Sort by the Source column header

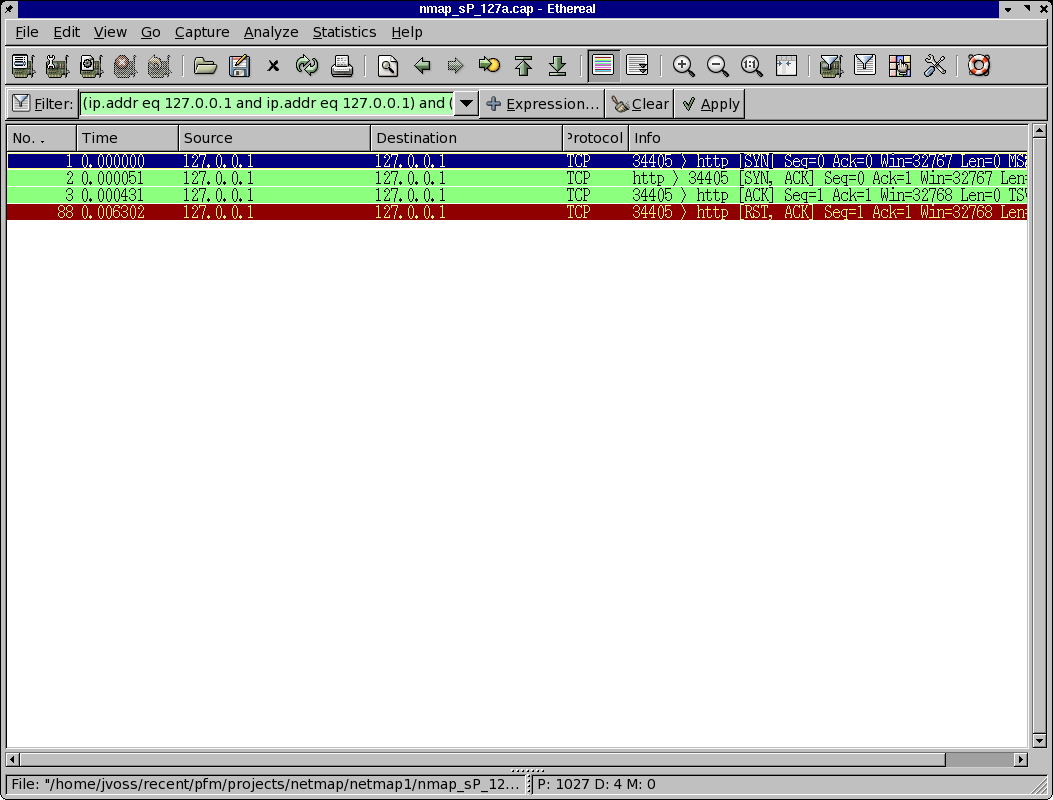(x=275, y=138)
